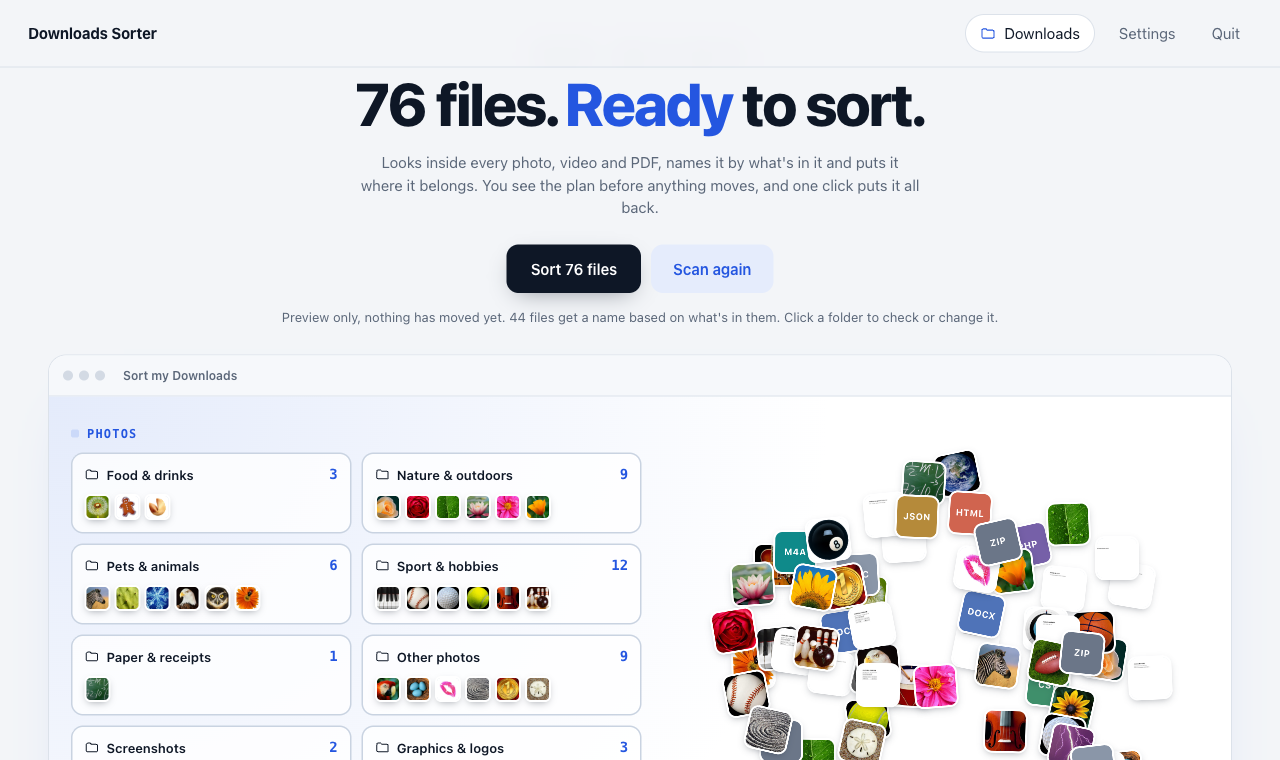
Task: Open the Paper & receipts folder card
Action: 211,675
